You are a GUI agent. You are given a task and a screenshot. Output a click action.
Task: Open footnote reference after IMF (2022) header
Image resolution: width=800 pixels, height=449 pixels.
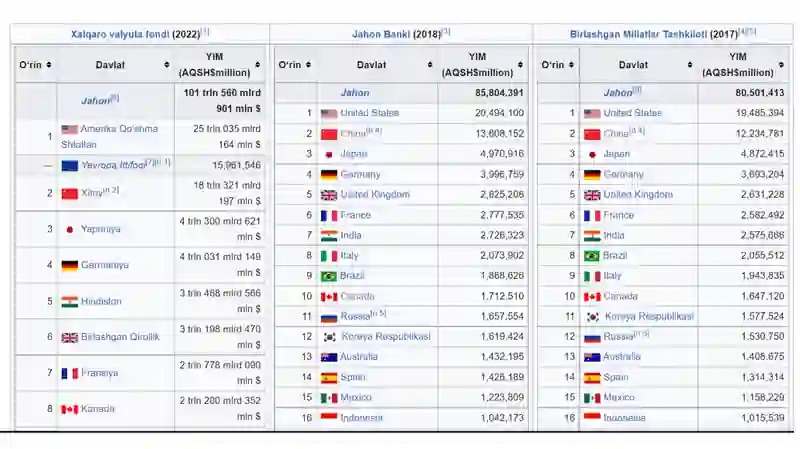click(205, 32)
